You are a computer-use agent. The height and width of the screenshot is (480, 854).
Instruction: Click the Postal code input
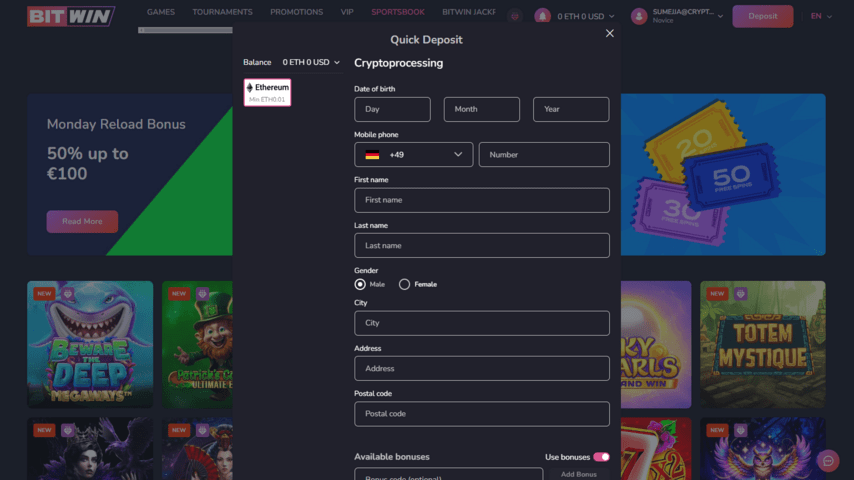[481, 414]
